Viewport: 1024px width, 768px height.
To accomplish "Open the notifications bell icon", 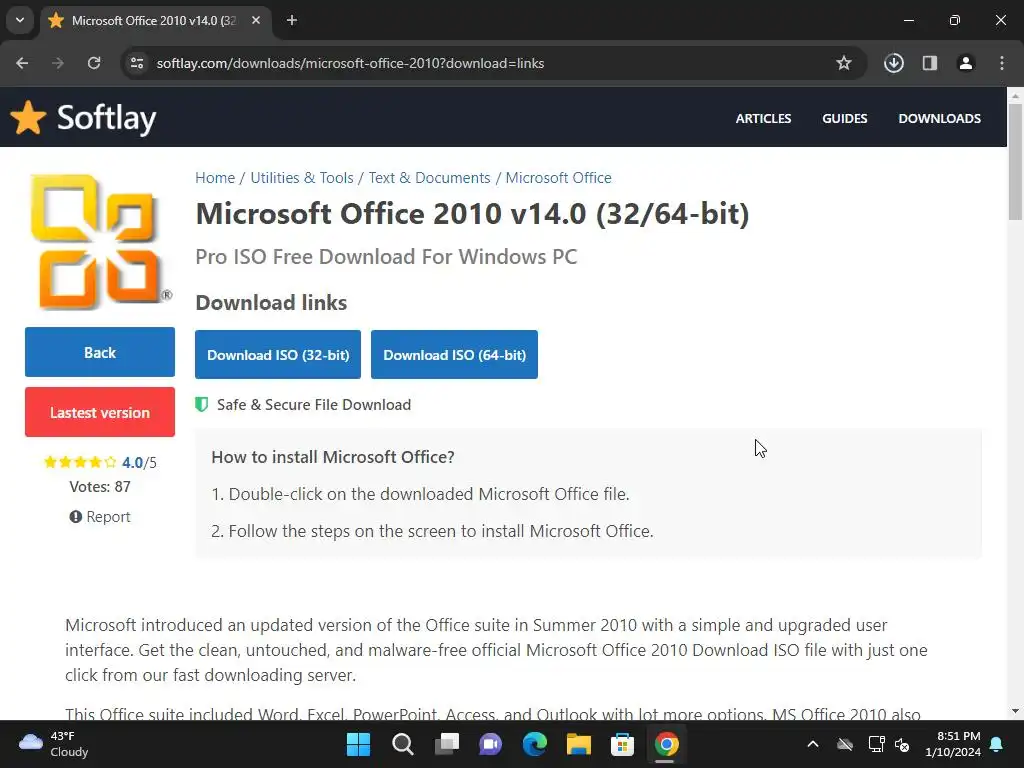I will [x=997, y=744].
